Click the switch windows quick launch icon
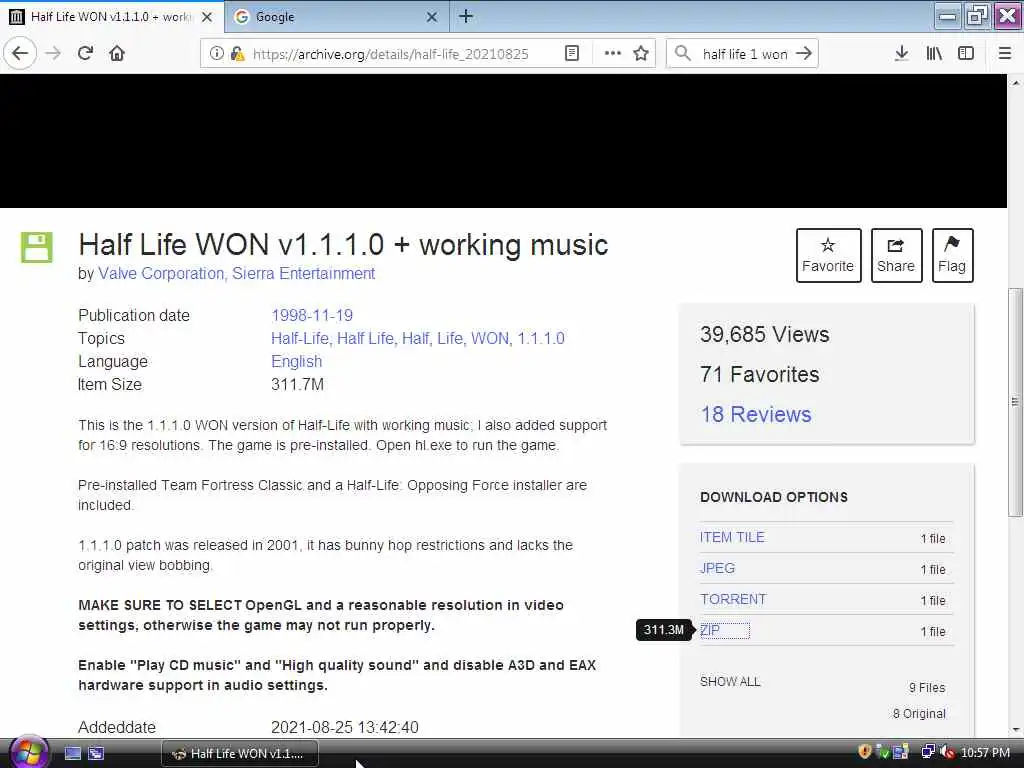This screenshot has height=768, width=1024. point(96,754)
